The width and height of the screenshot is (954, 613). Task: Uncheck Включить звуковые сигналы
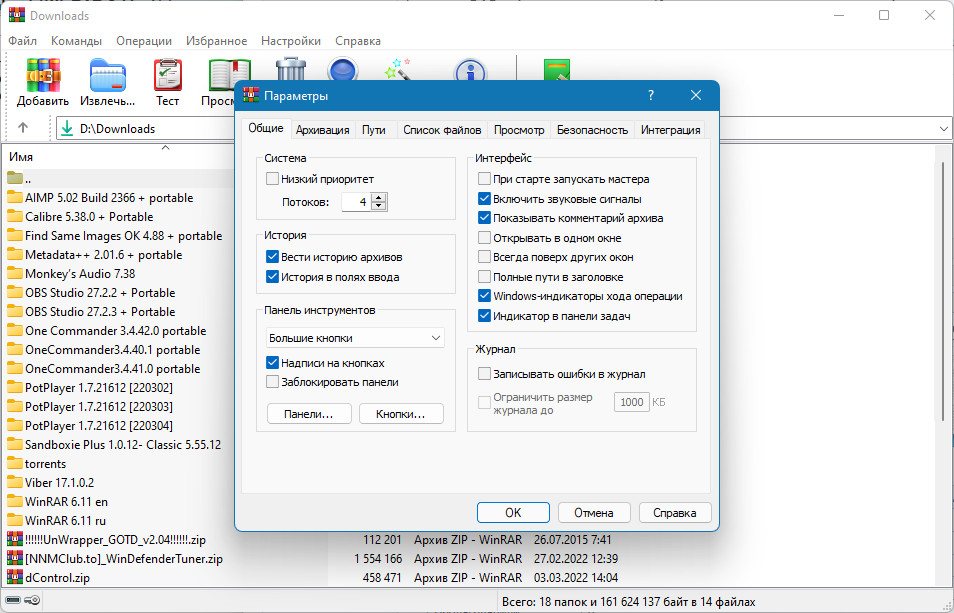pyautogui.click(x=485, y=199)
